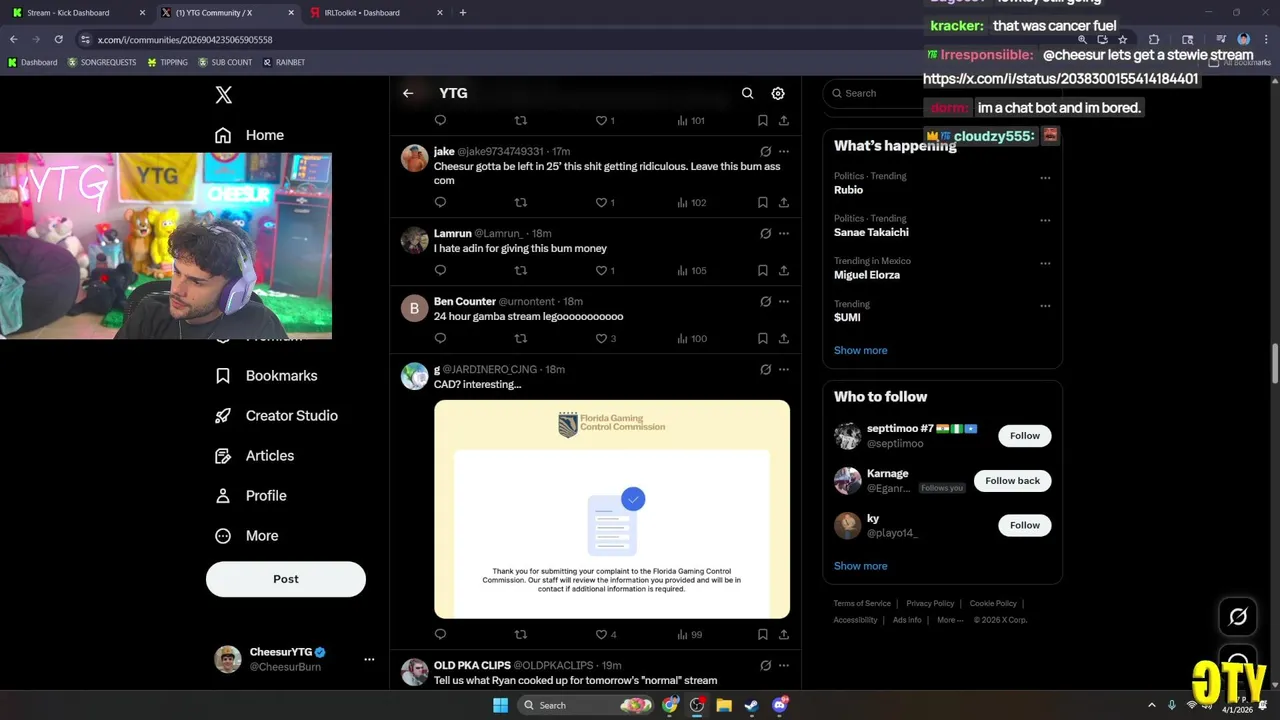Click the Windows Start button

[x=500, y=705]
